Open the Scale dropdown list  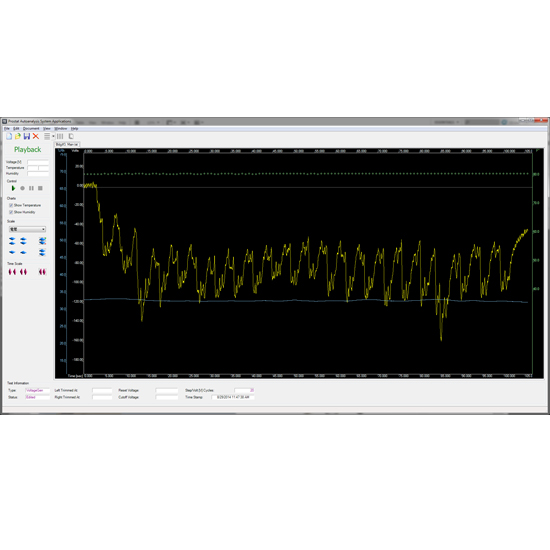(27, 229)
